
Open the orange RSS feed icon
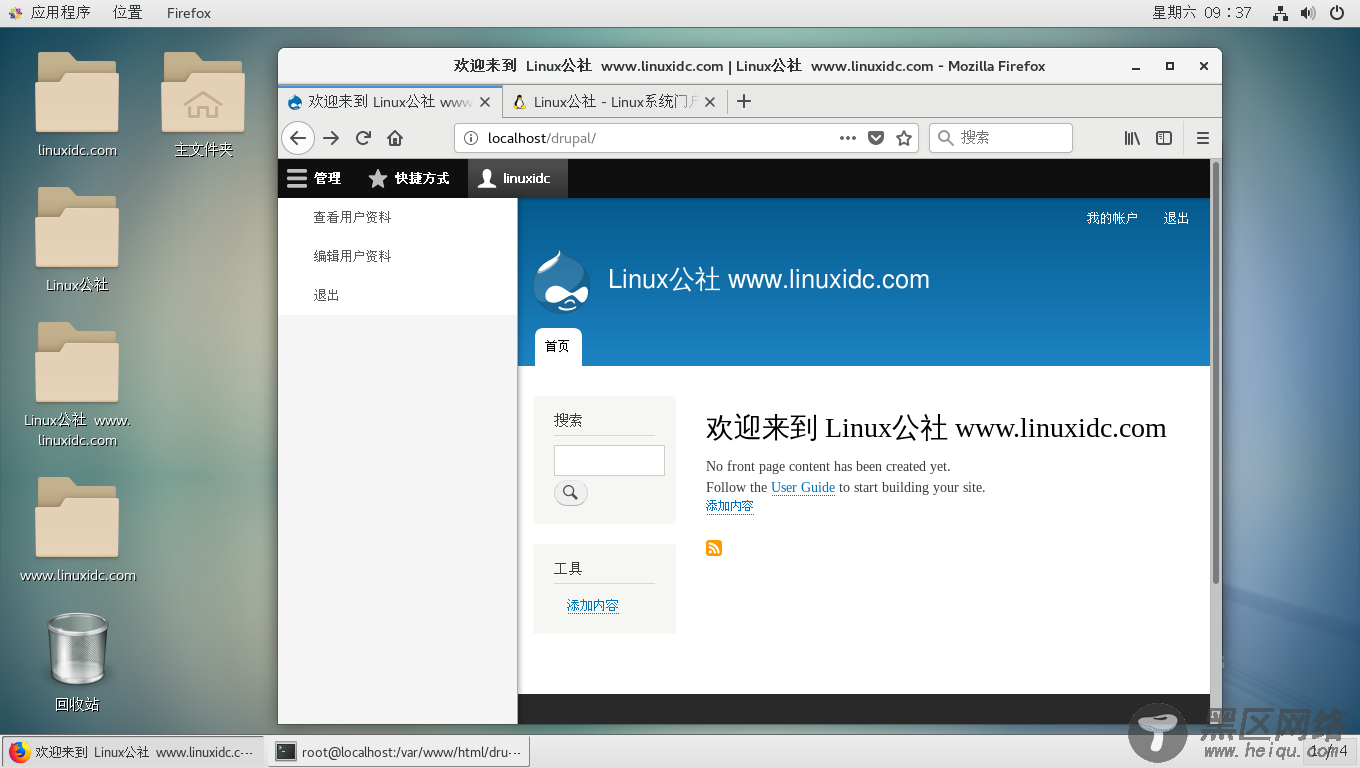714,548
